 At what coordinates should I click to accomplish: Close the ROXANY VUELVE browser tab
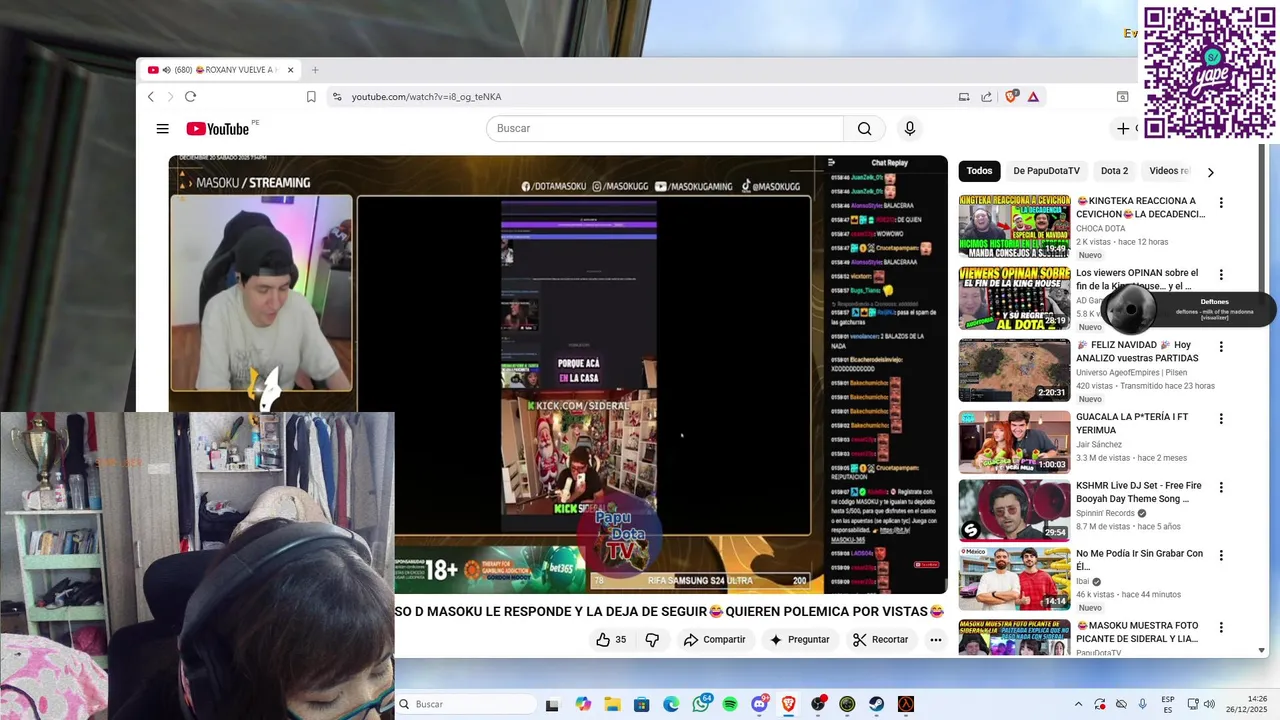[x=290, y=70]
